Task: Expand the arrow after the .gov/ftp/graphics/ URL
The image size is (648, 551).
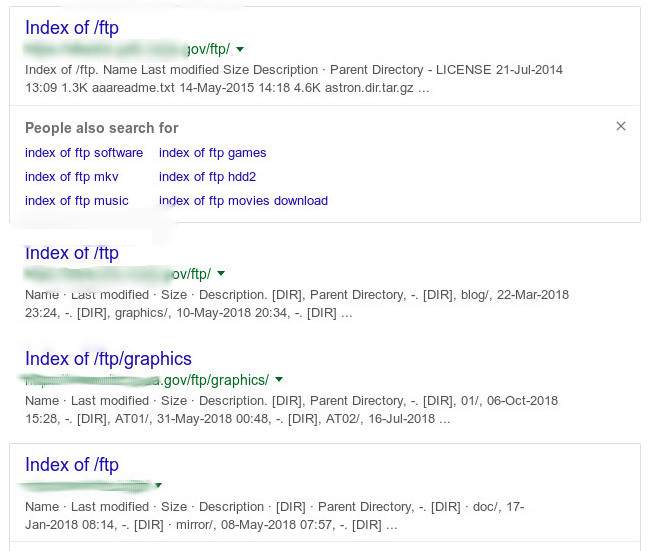Action: point(279,380)
